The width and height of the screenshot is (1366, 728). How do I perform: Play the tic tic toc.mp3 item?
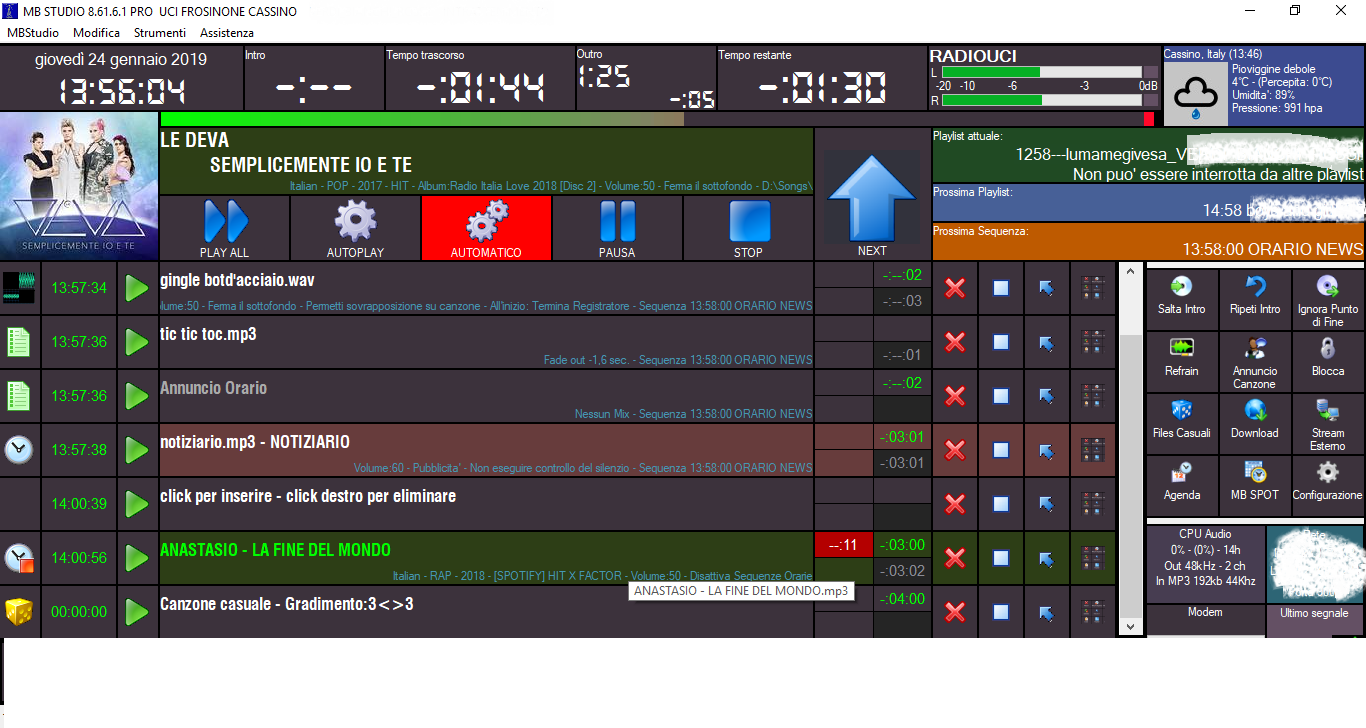(137, 342)
